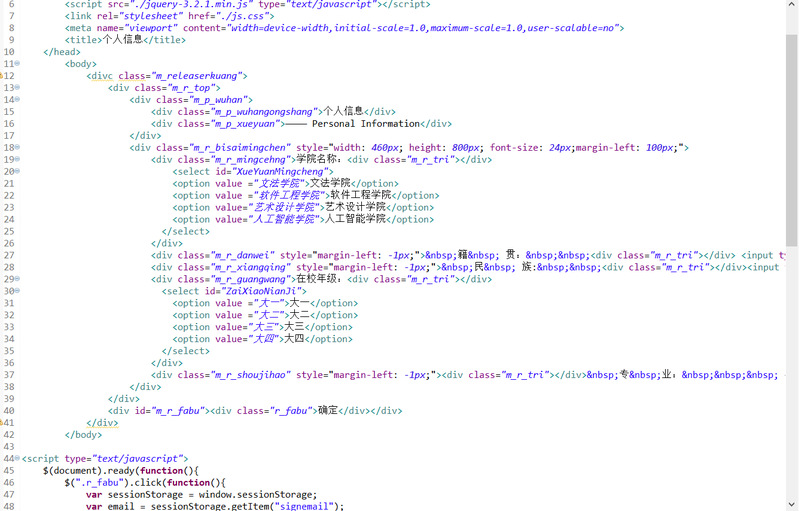
Task: Click the misspelled "divc" tag on line 12
Action: [102, 76]
